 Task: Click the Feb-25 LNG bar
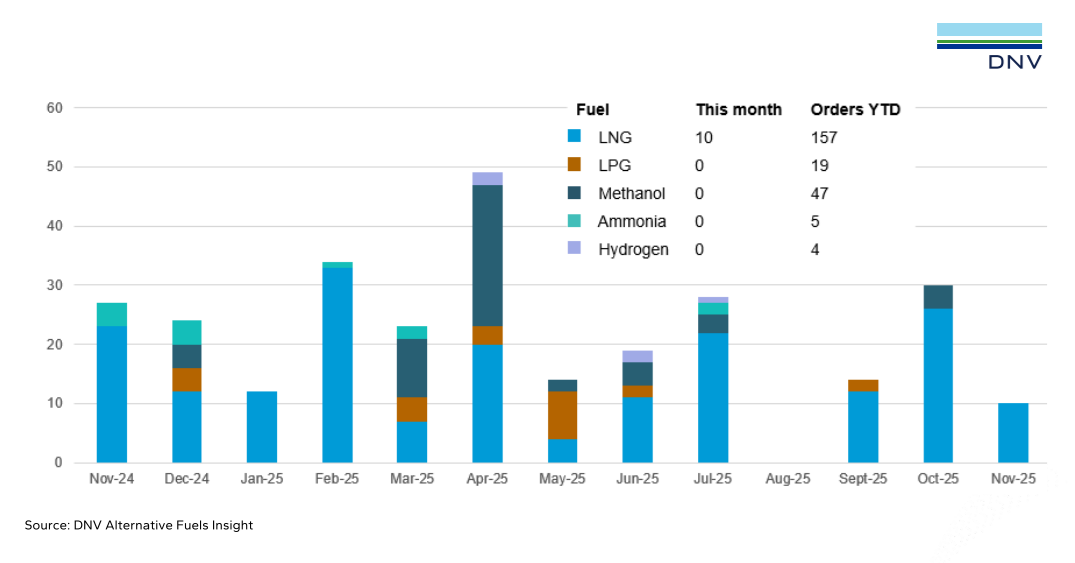tap(337, 365)
